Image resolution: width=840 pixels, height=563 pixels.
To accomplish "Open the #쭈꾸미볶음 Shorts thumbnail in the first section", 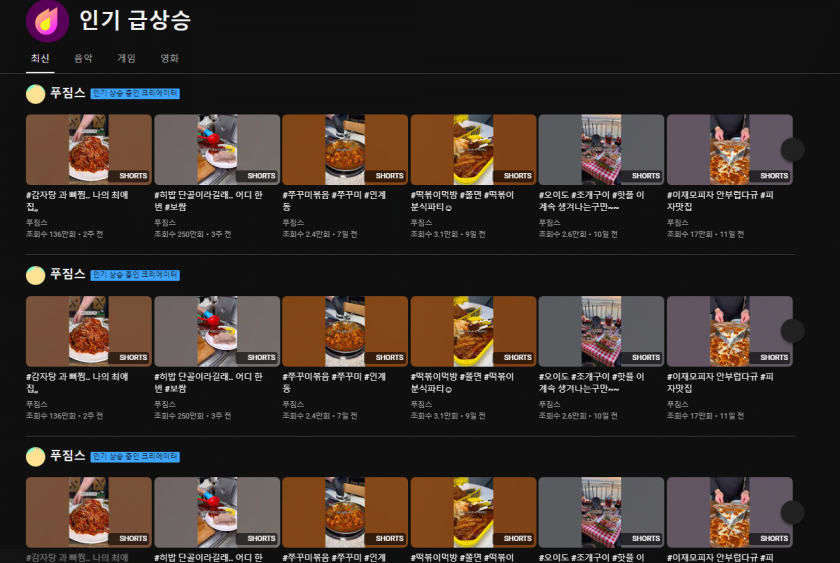I will click(x=345, y=149).
